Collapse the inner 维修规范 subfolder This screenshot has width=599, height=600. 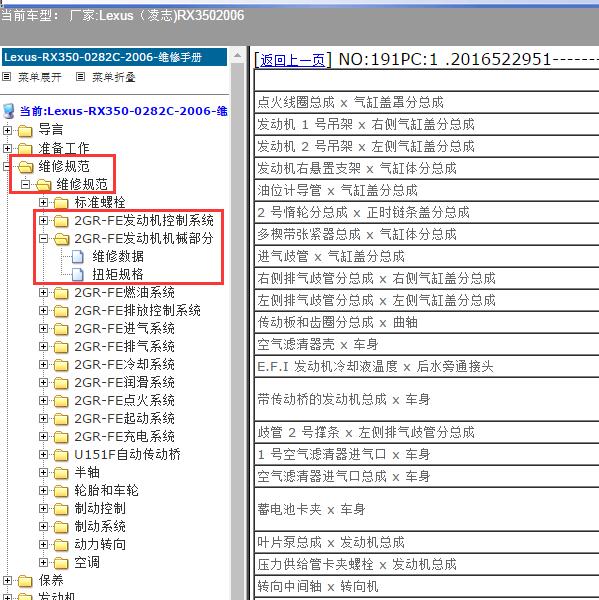coord(26,184)
